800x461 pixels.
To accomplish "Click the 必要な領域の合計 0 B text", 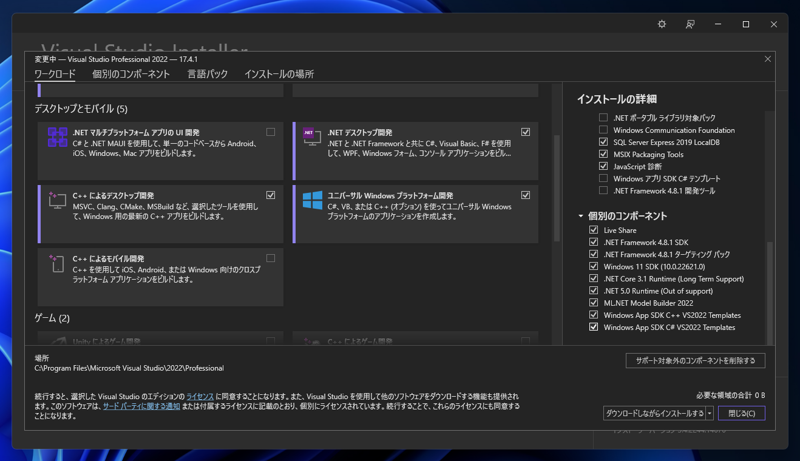I will tap(731, 395).
